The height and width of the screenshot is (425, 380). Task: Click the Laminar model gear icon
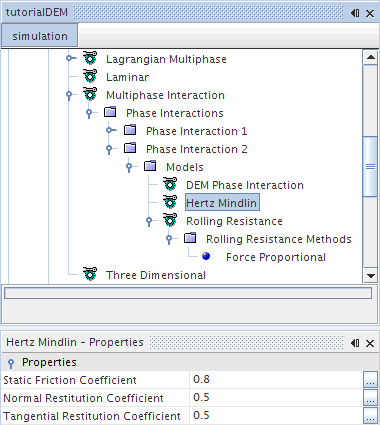click(90, 76)
